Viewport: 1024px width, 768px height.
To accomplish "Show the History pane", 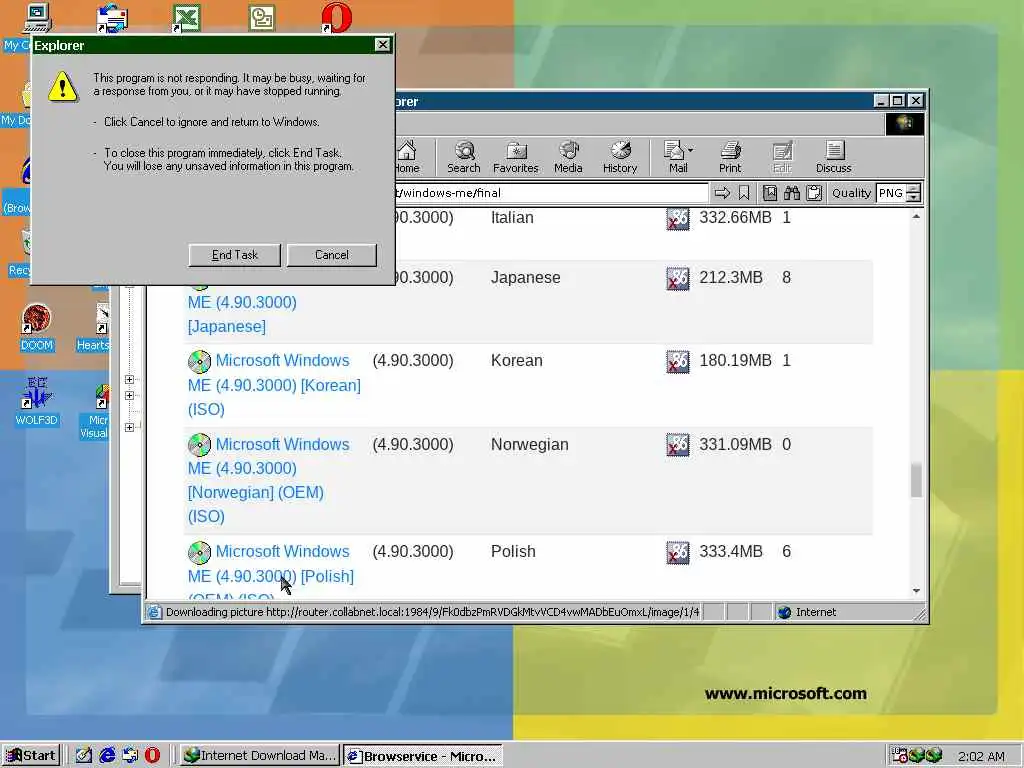I will point(620,157).
